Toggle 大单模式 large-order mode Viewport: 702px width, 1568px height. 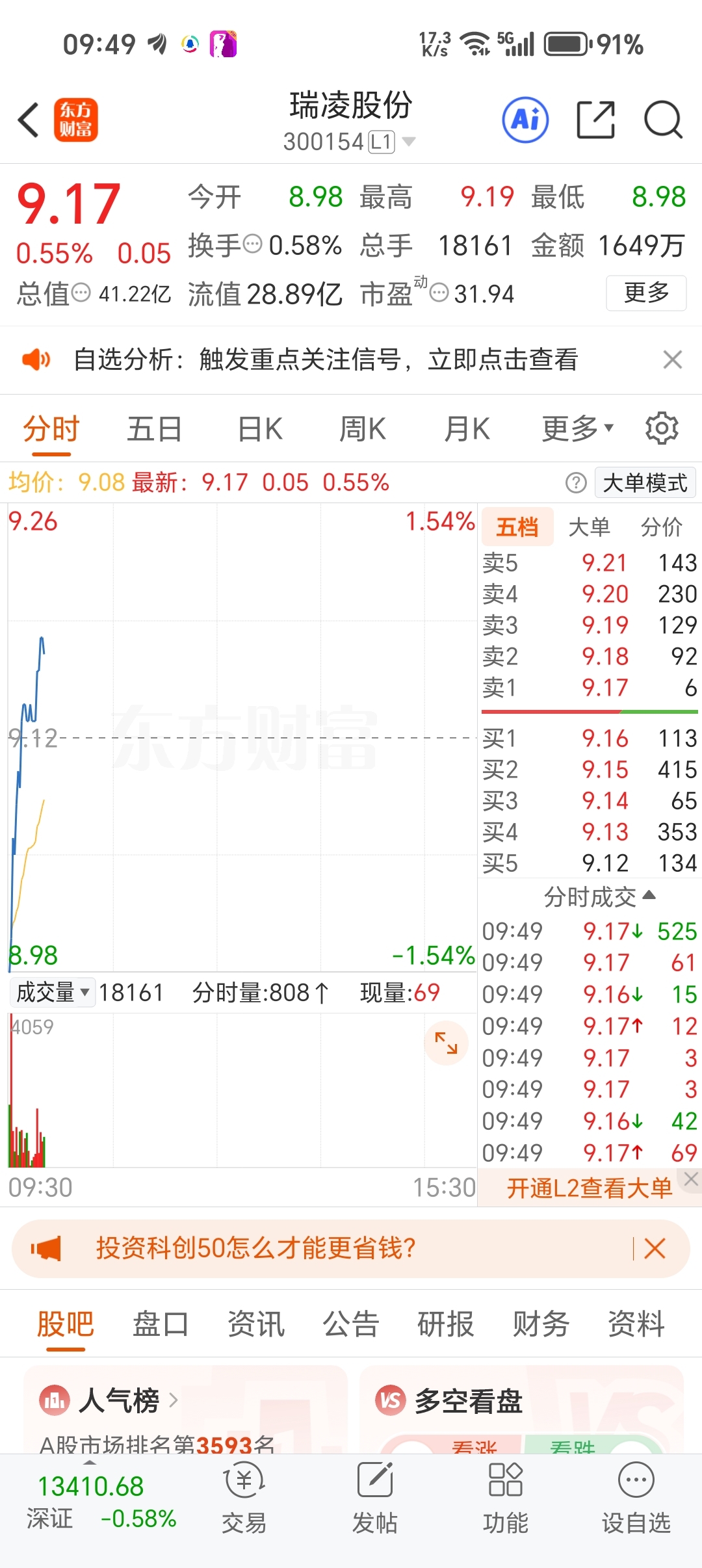coord(645,483)
